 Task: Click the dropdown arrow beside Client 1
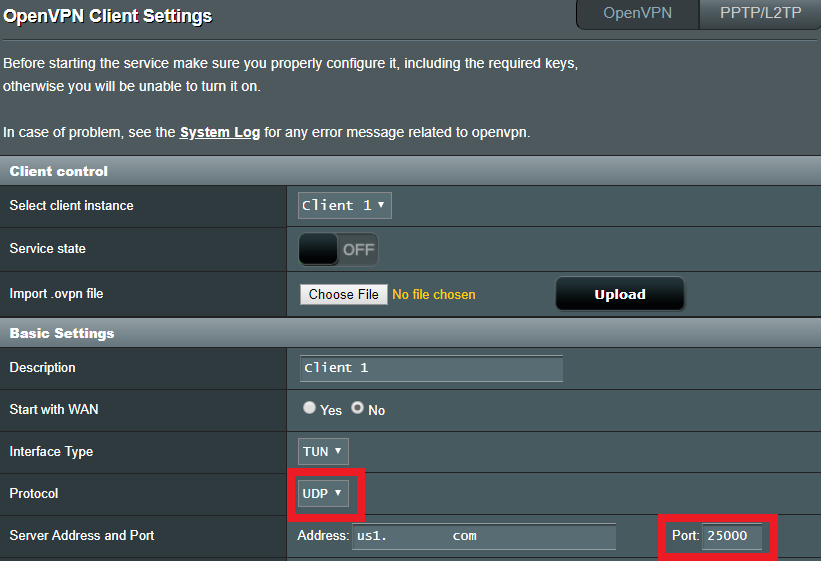381,205
